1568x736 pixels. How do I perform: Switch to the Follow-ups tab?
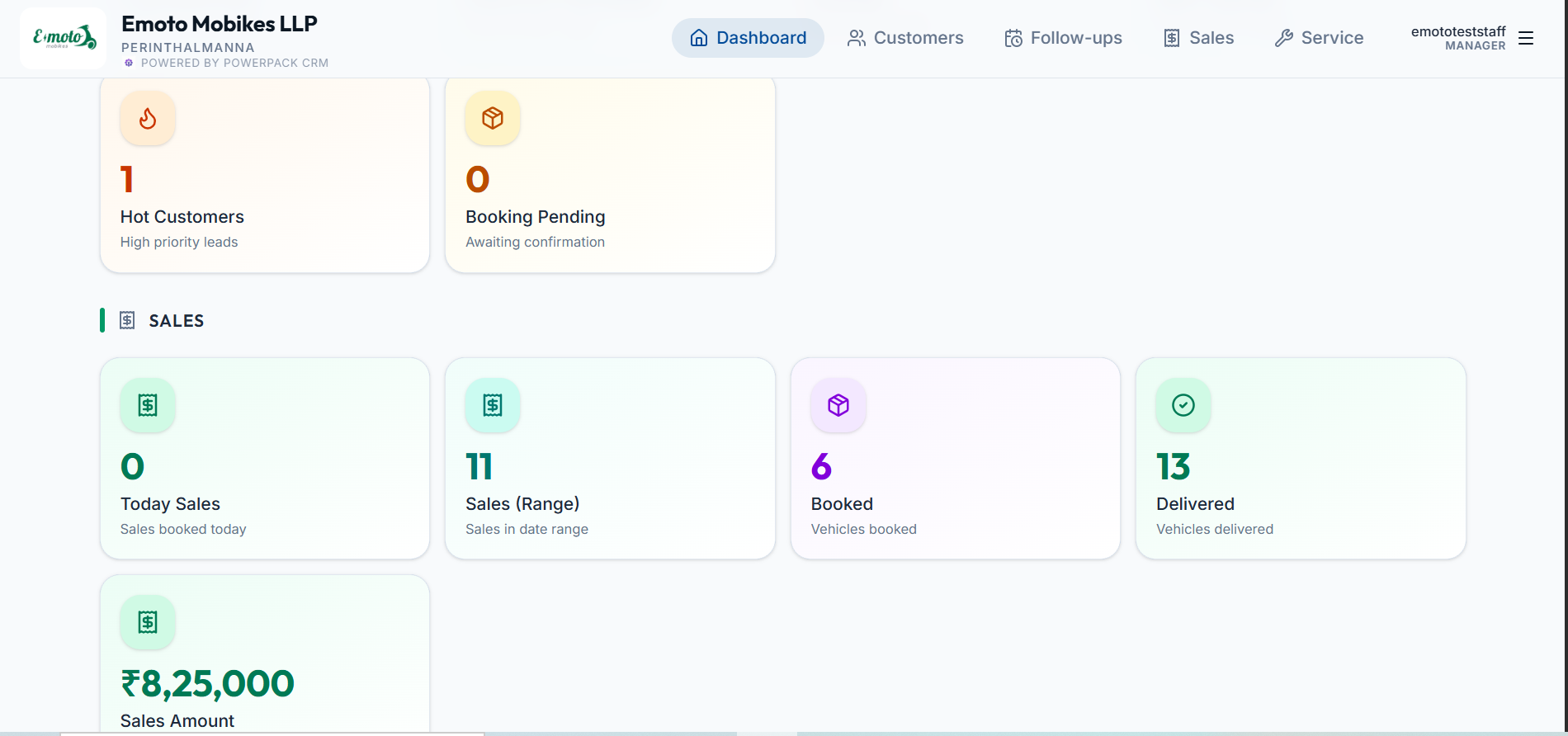click(1063, 38)
